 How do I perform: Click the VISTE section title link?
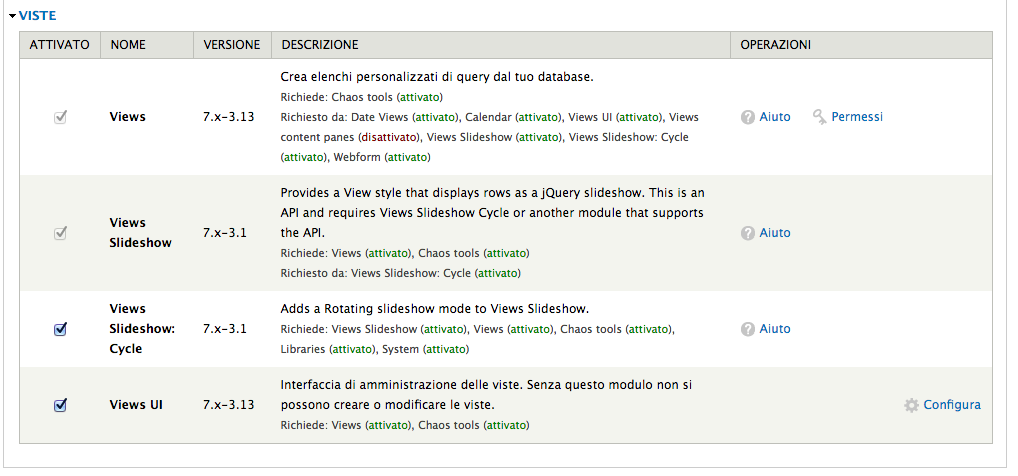tap(37, 15)
